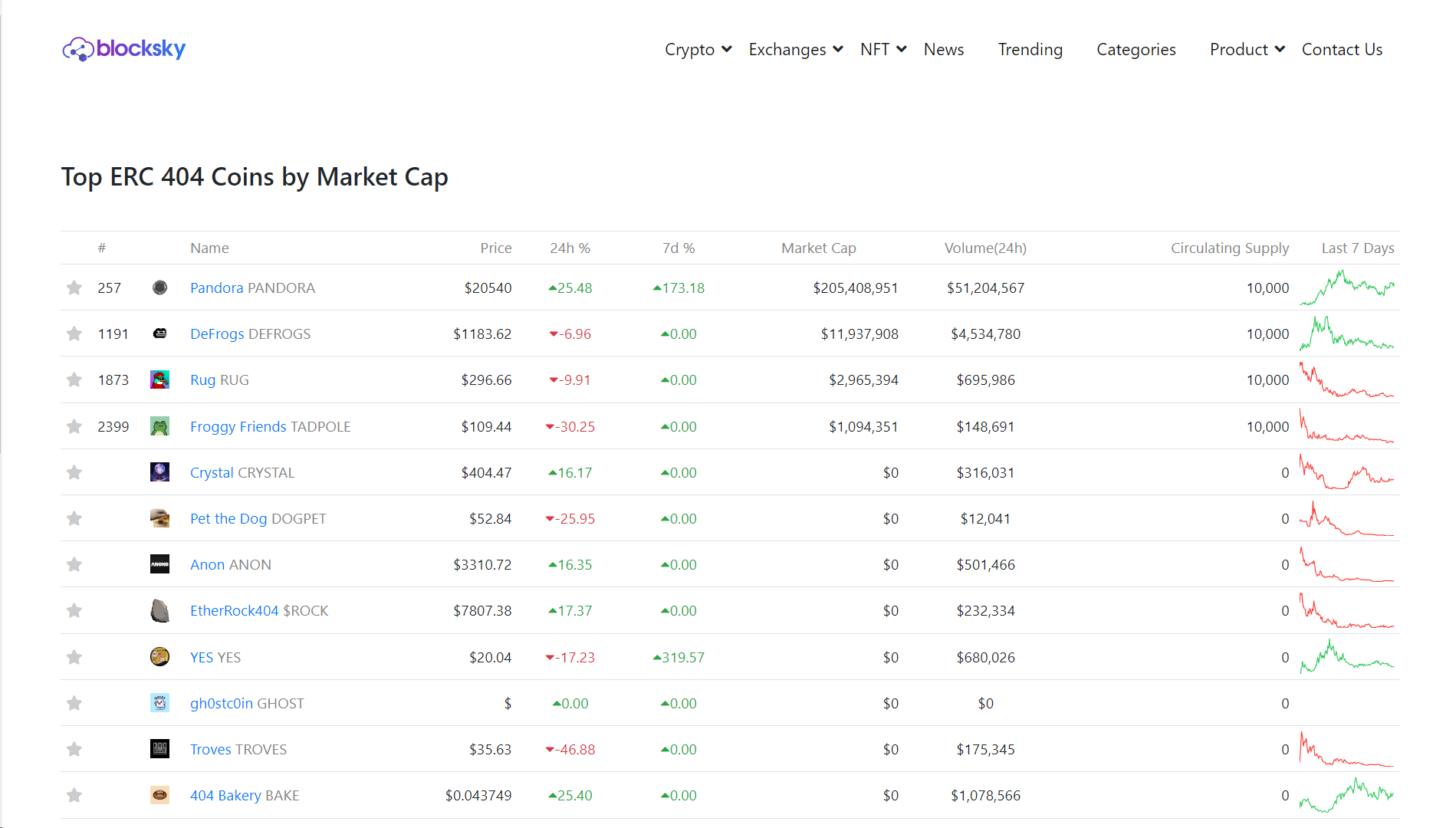Open the Rug RUG coin link
This screenshot has width=1456, height=828.
pyautogui.click(x=219, y=379)
